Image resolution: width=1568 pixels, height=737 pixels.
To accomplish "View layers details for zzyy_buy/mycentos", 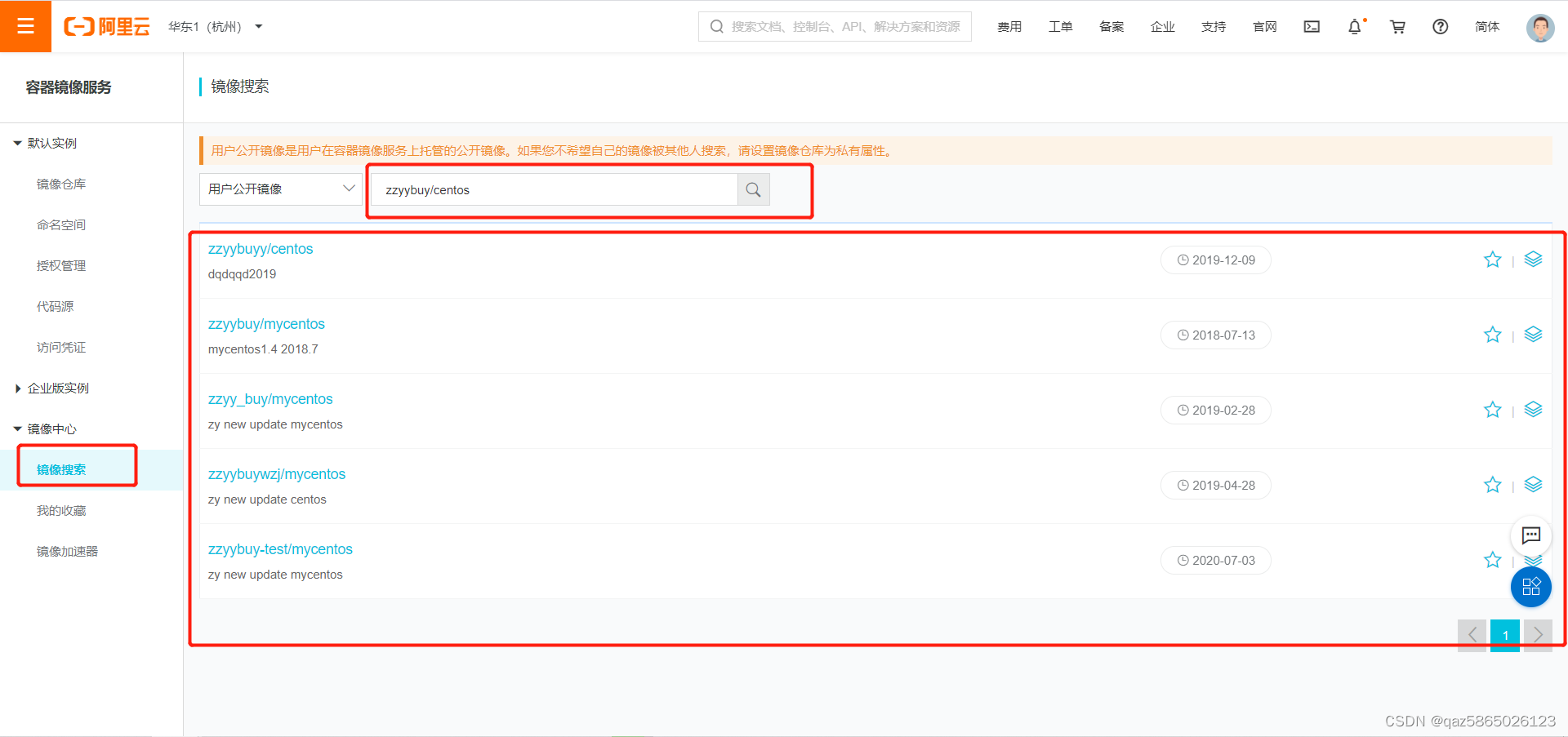I will (1533, 409).
